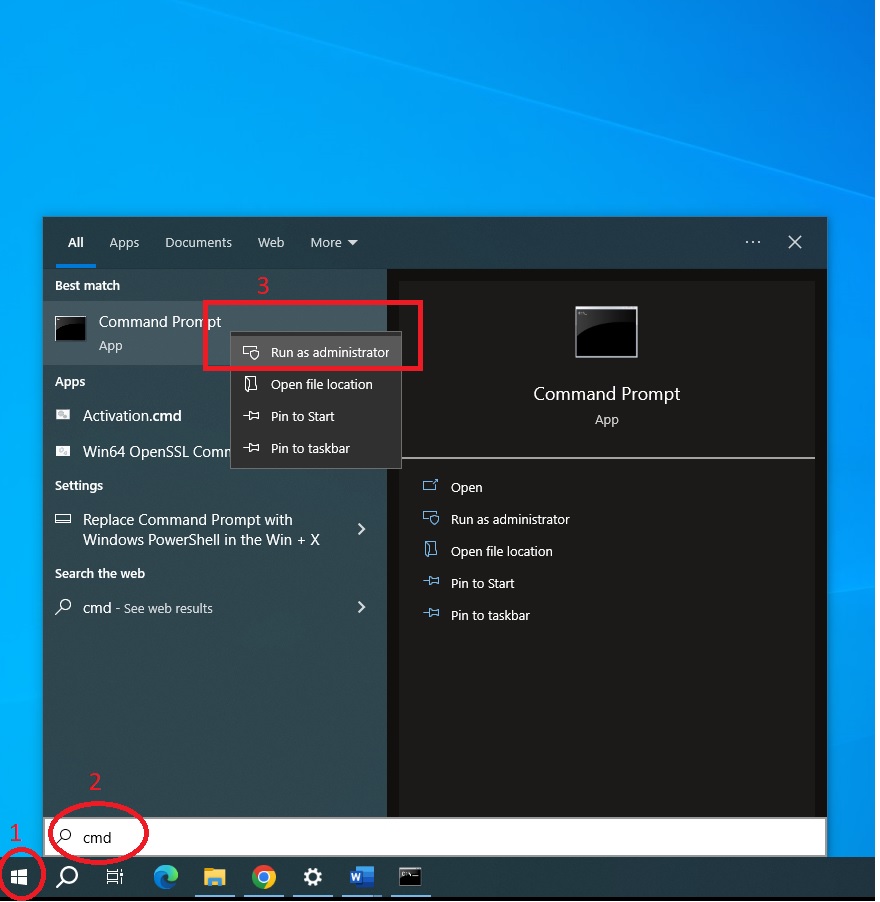Launch File Explorer from the taskbar
This screenshot has height=902, width=880.
214,877
